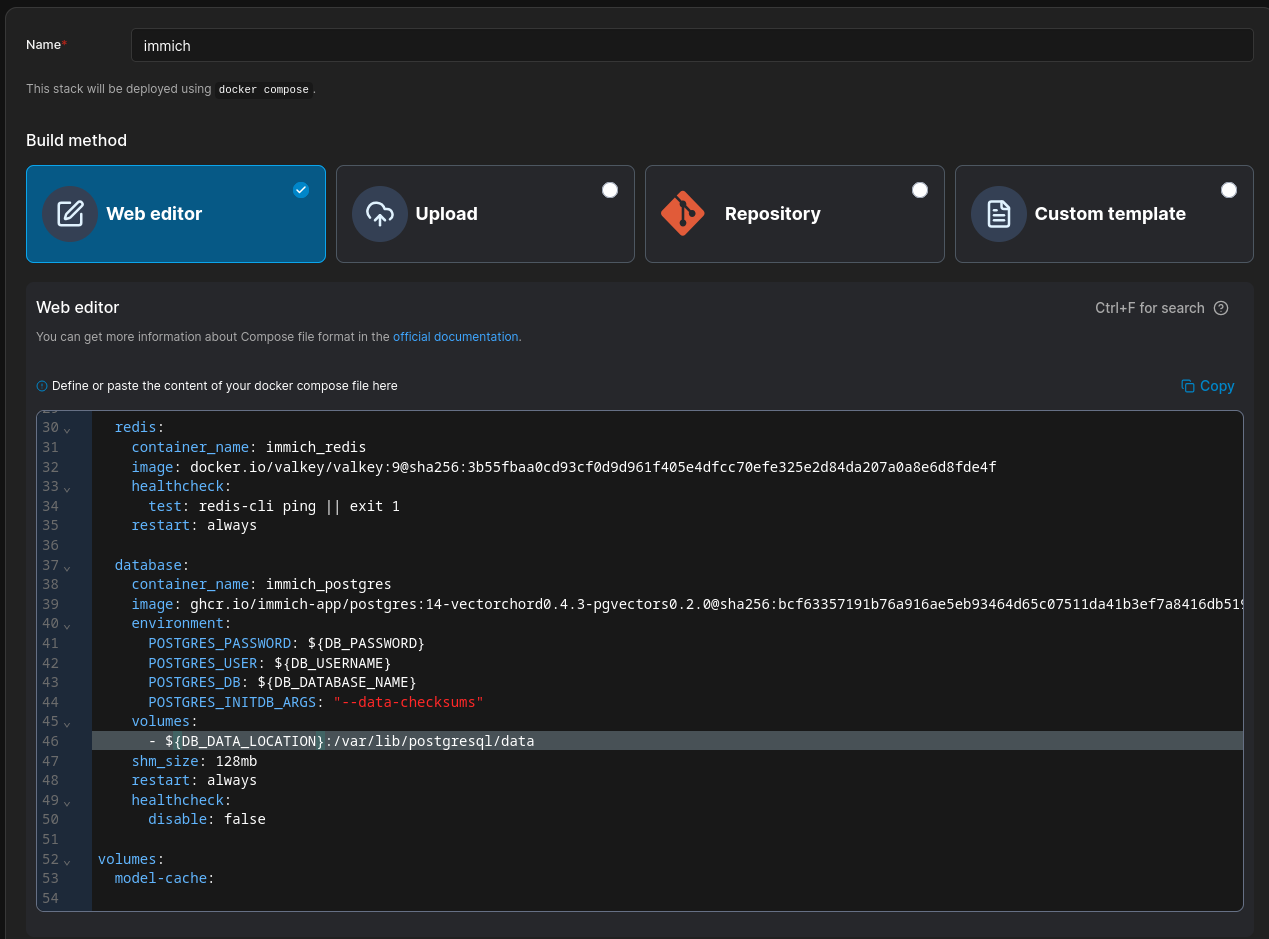The height and width of the screenshot is (939, 1269).
Task: Click the "--data-checksums" string value
Action: (x=408, y=702)
